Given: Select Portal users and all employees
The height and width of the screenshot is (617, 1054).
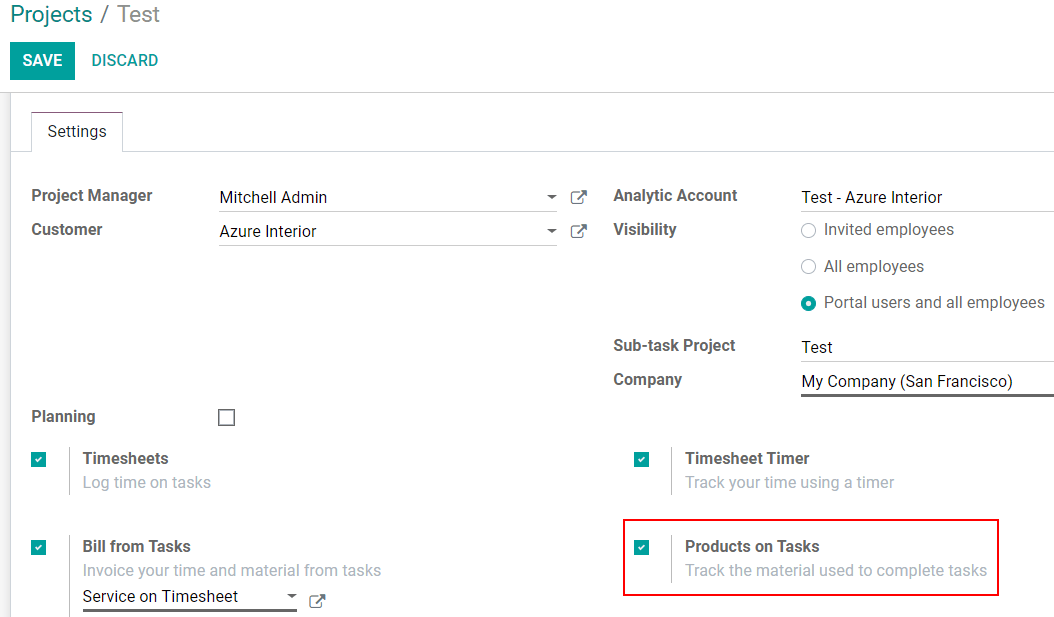Looking at the screenshot, I should coord(809,303).
